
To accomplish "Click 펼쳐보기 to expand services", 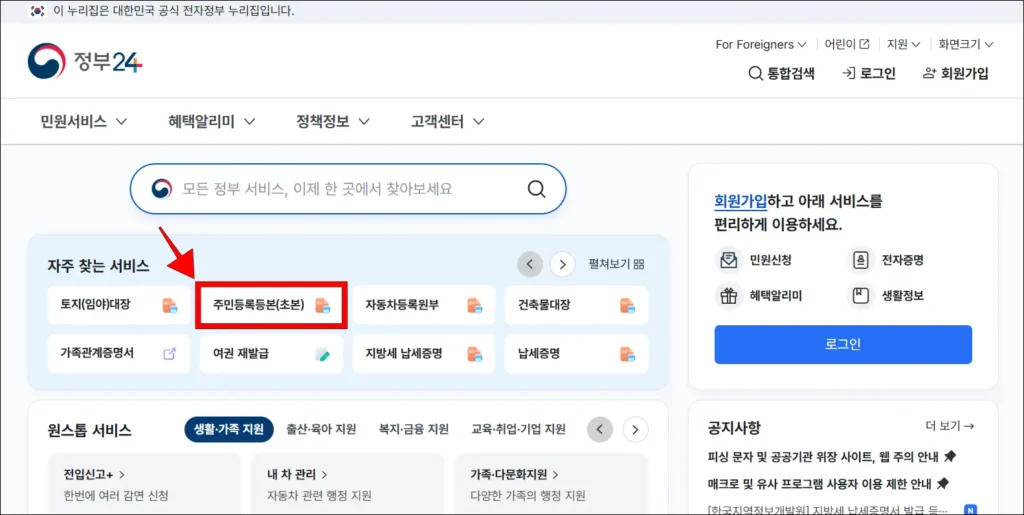I will (x=616, y=264).
